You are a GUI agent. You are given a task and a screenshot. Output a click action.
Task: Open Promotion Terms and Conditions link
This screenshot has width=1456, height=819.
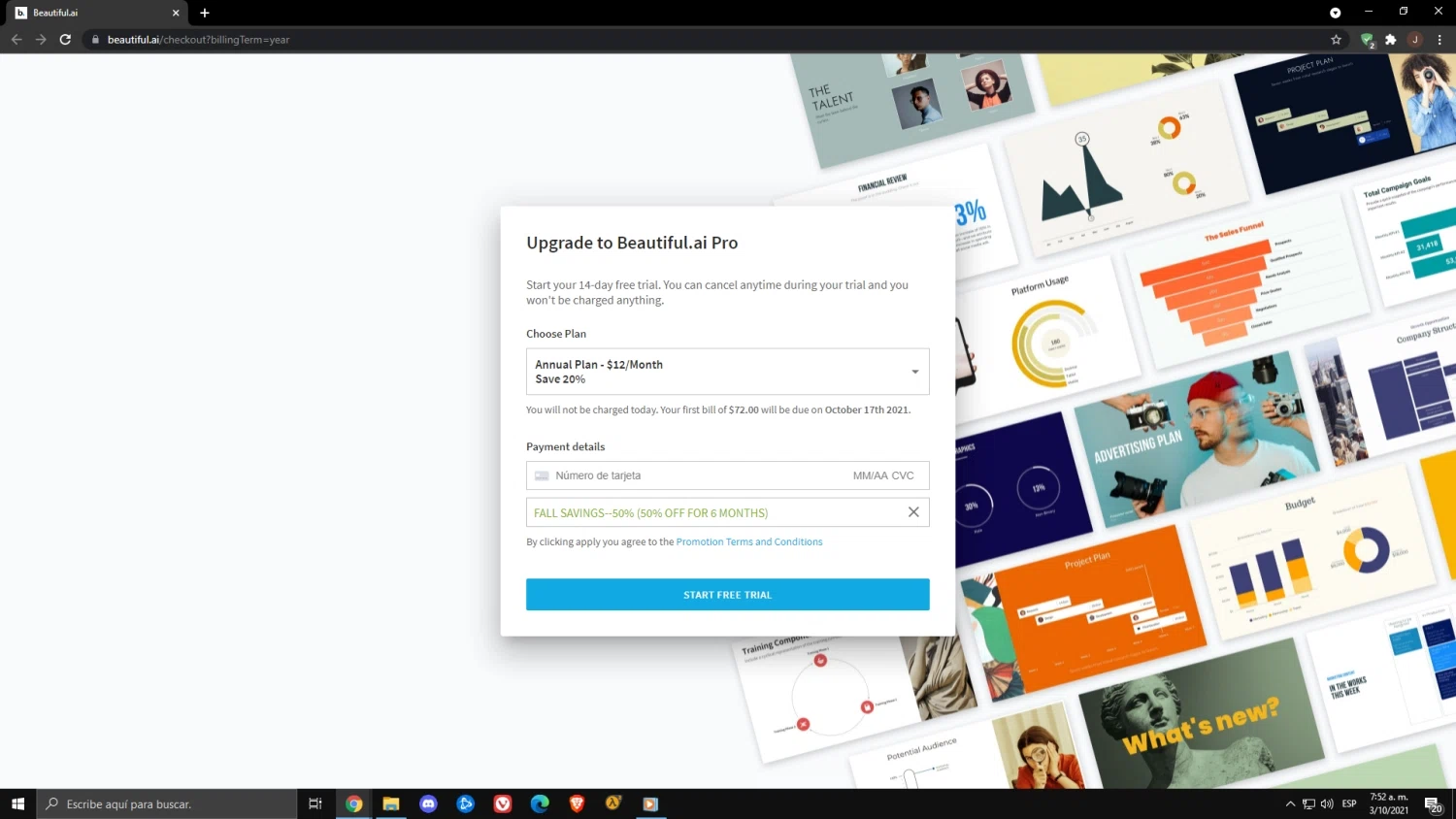748,542
